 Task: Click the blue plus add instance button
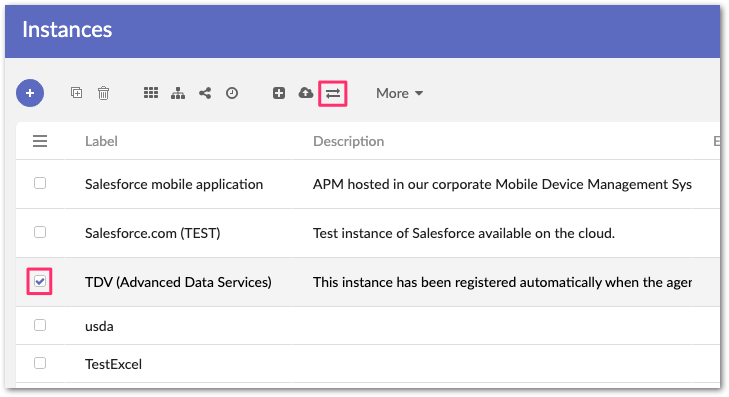point(30,93)
